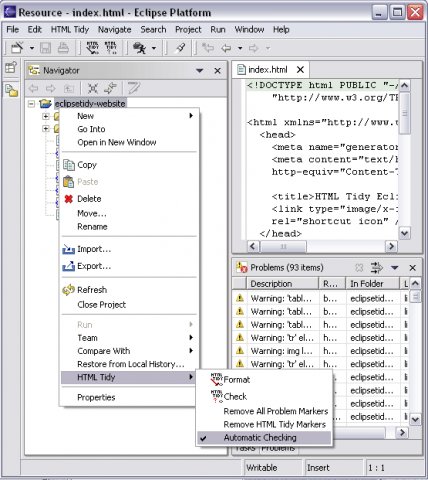The width and height of the screenshot is (428, 480).
Task: Click the HTML Tidy Format toolbar icon
Action: point(92,48)
